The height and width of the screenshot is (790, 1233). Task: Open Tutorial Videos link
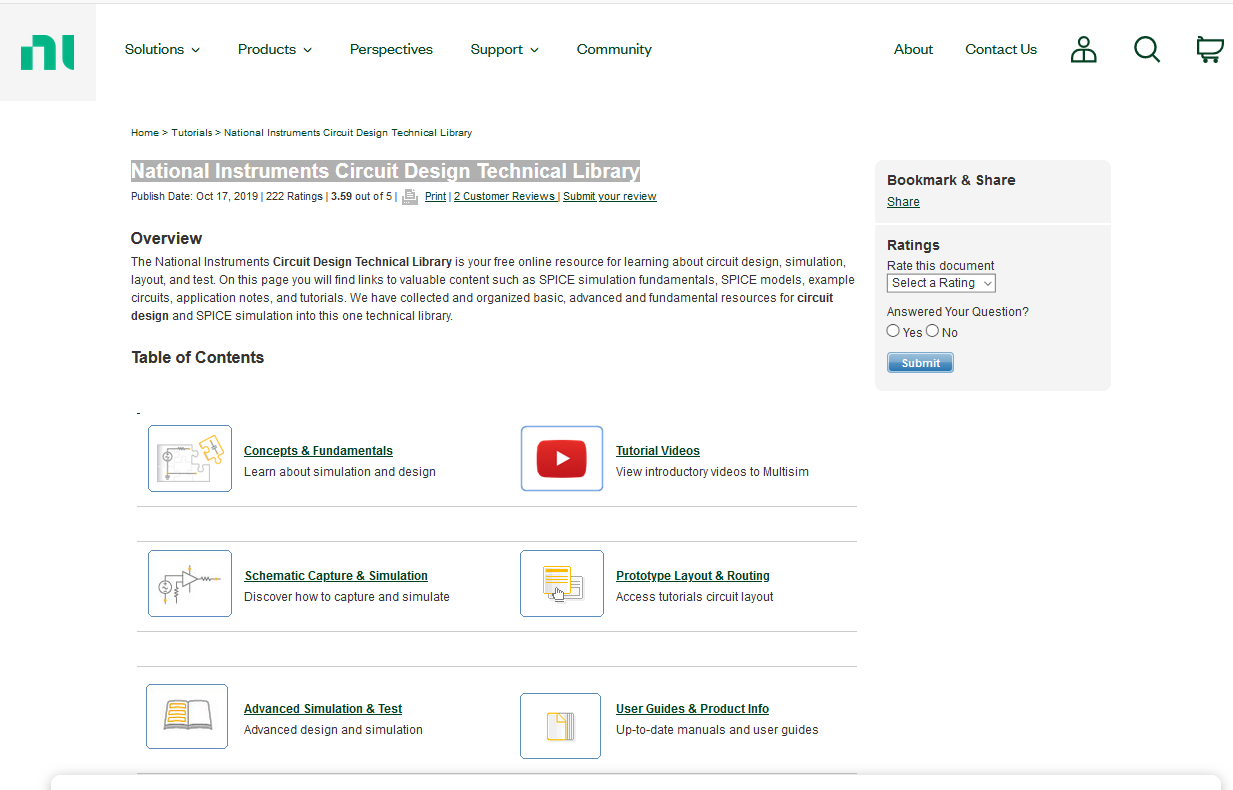pos(658,451)
